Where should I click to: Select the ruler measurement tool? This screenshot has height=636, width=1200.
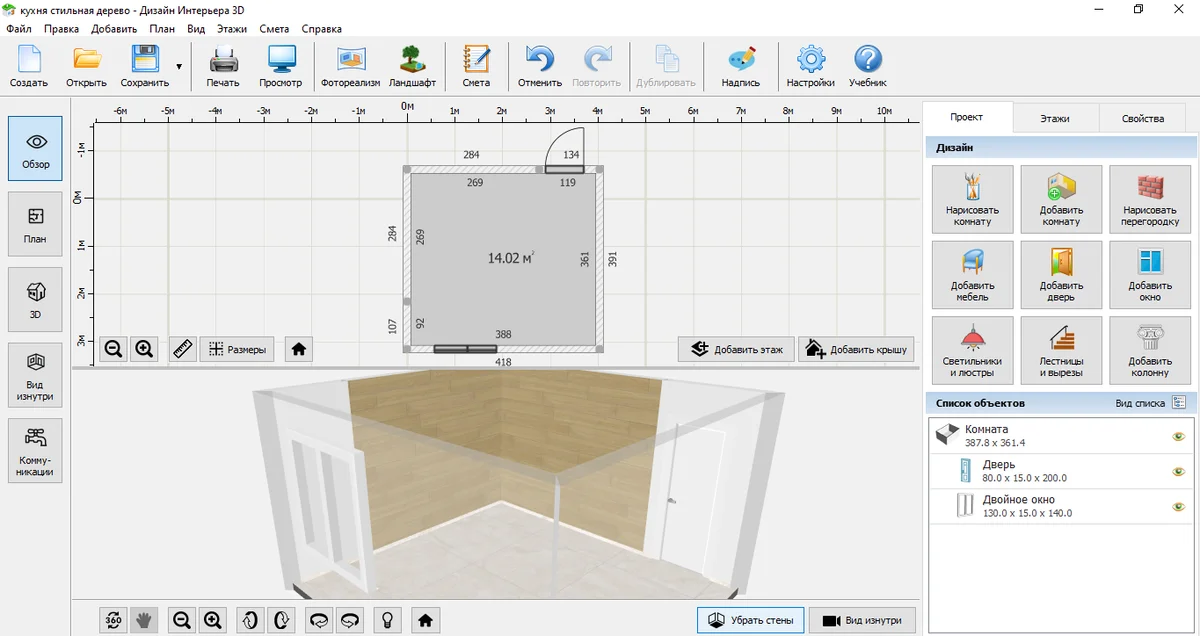[x=182, y=349]
